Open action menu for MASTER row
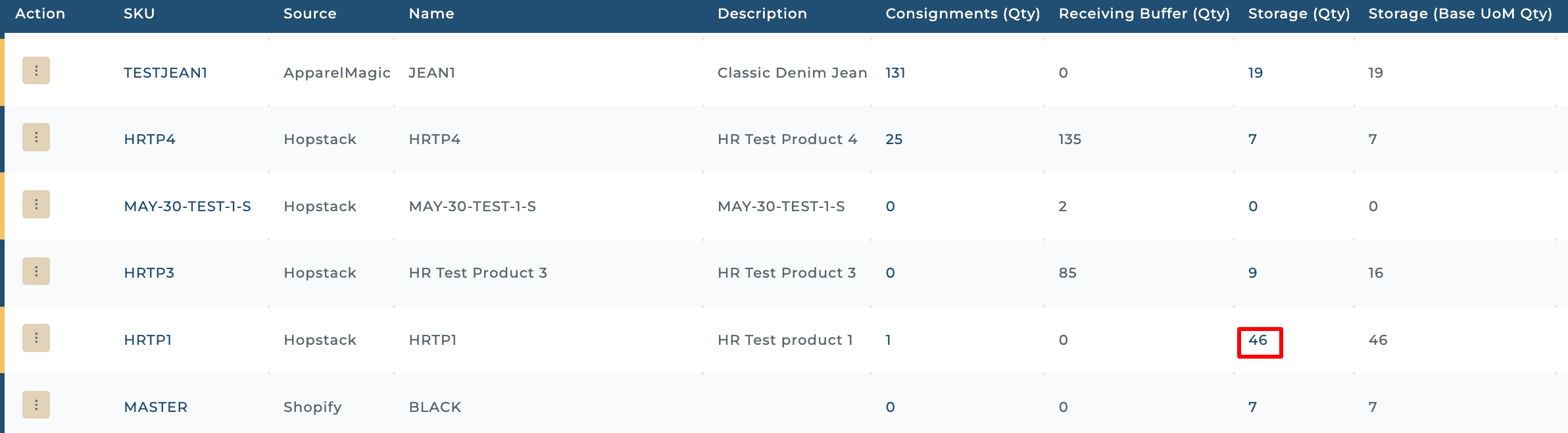Screen dimensions: 1568x433 pyautogui.click(x=36, y=405)
